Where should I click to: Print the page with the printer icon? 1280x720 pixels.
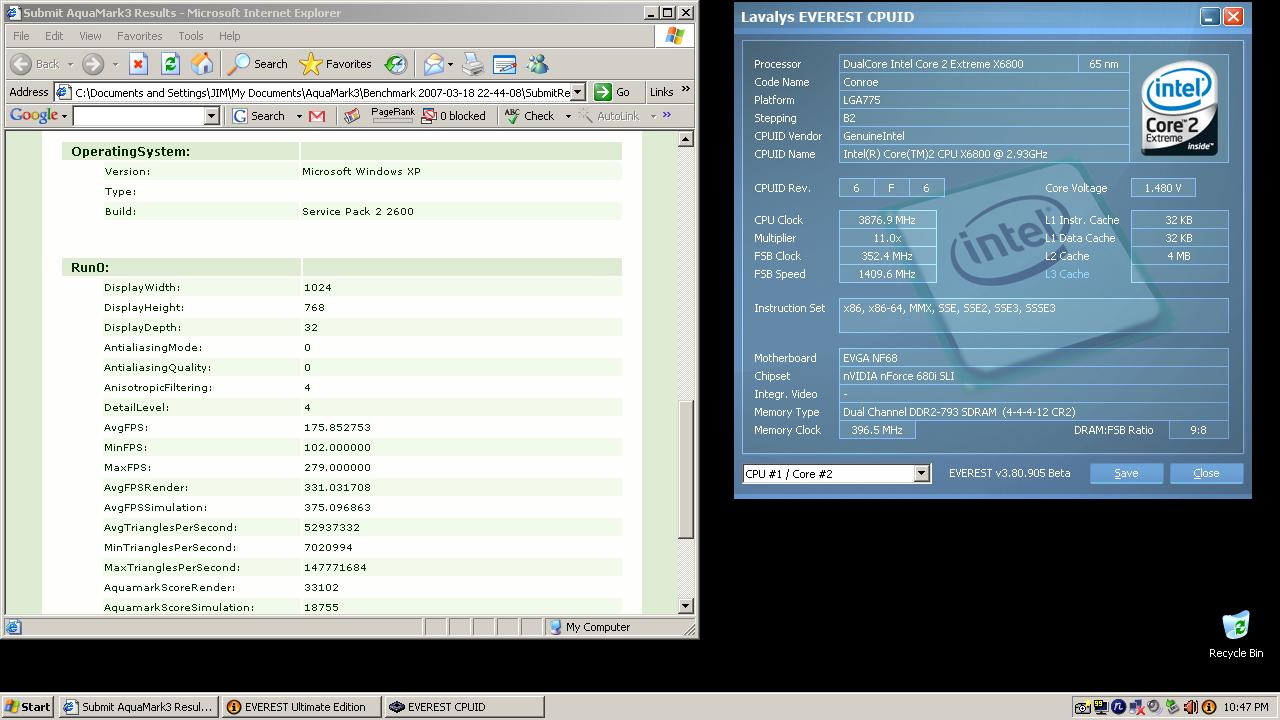(473, 64)
